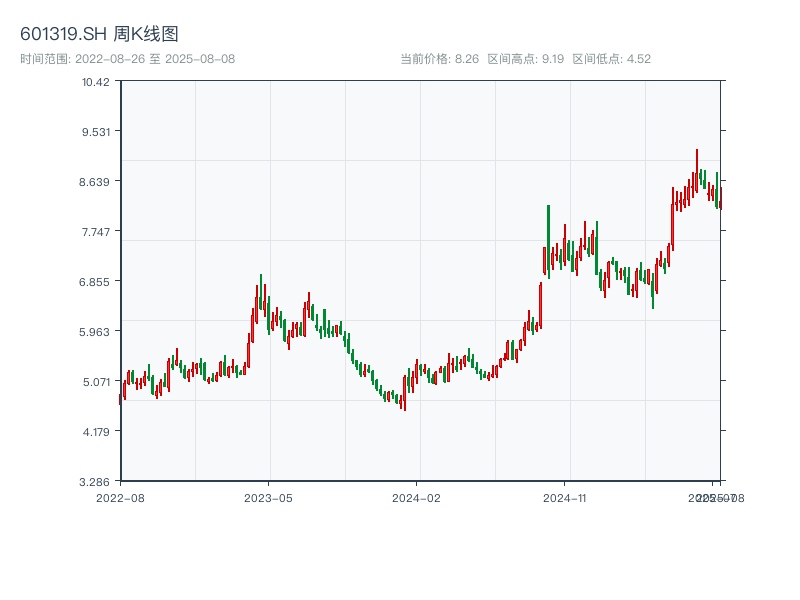
Task: Select the 2024-11 date axis label
Action: point(565,497)
